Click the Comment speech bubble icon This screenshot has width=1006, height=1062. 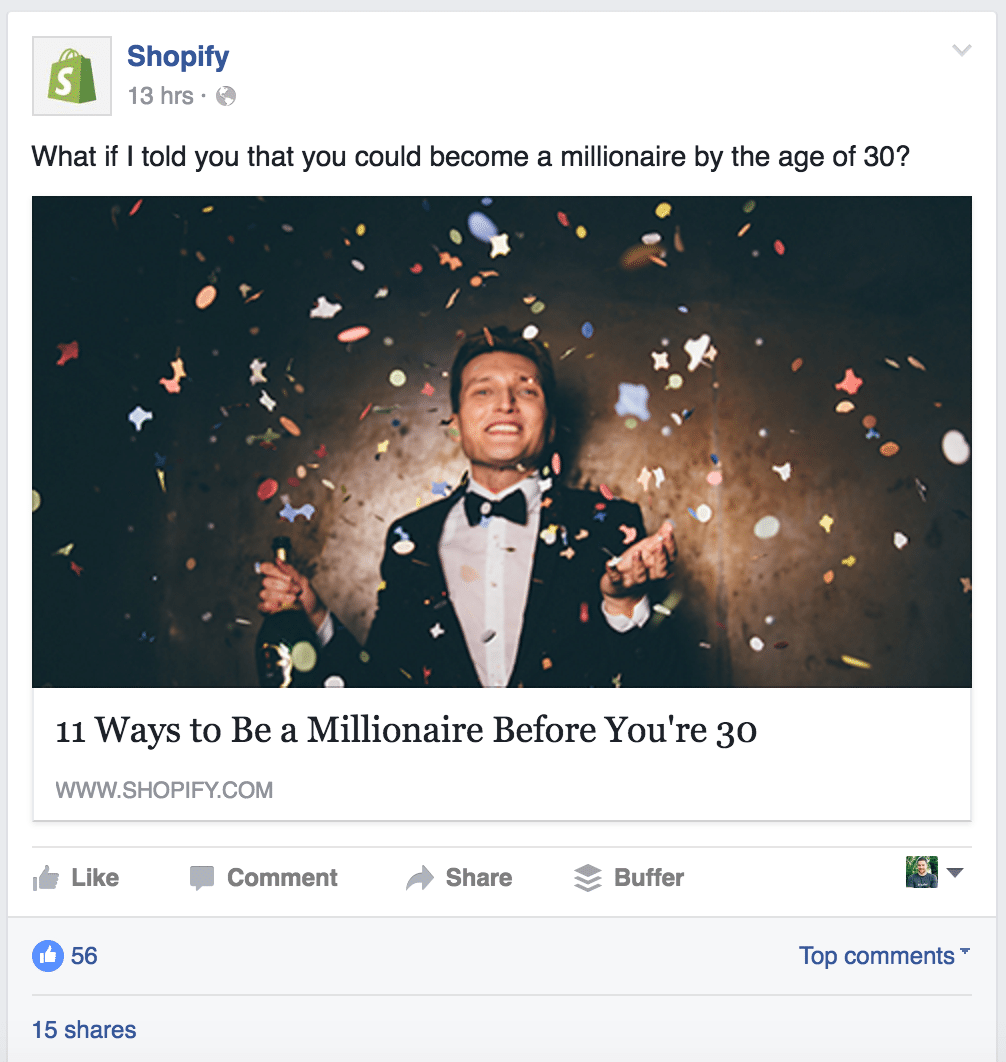click(x=202, y=877)
